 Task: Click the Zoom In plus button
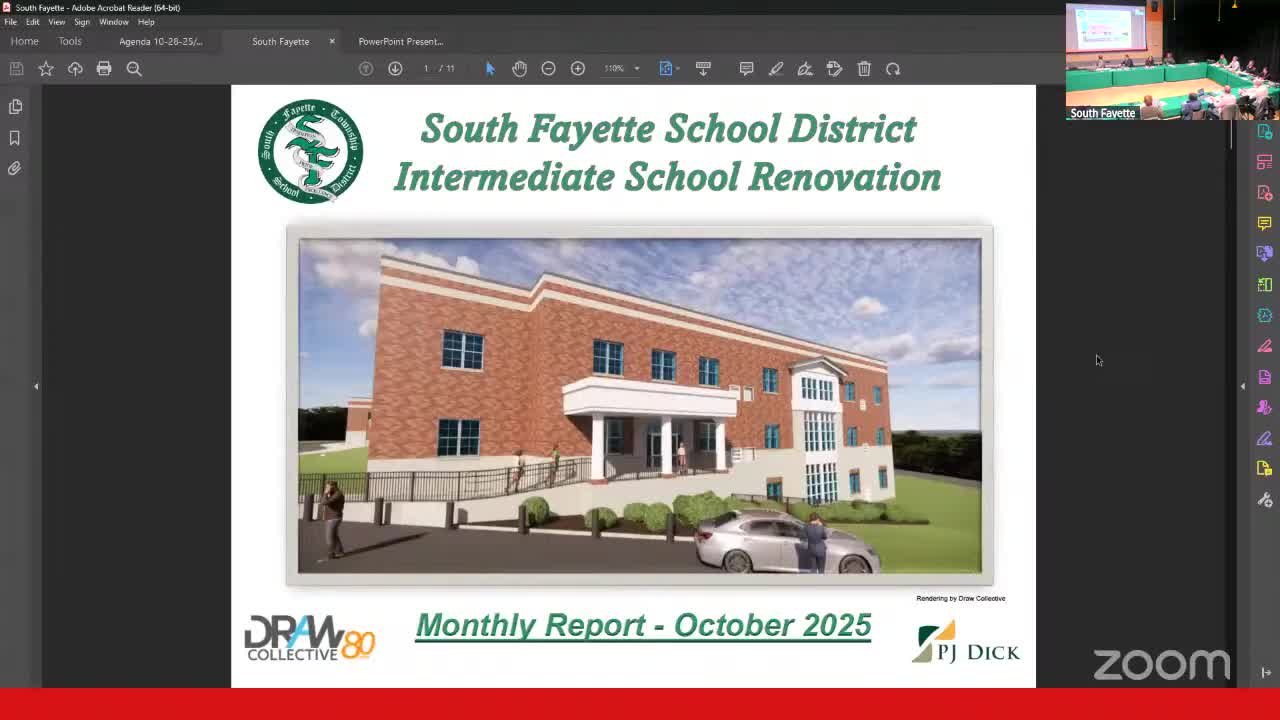578,68
